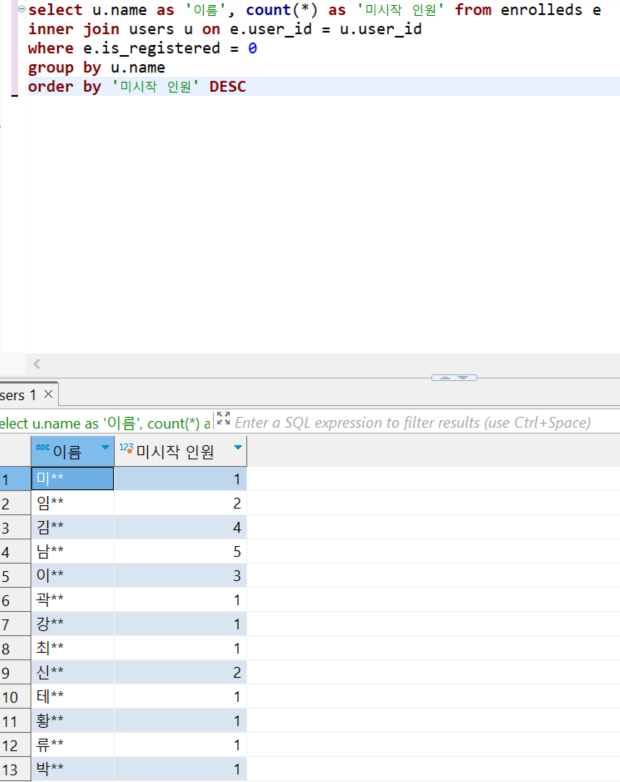Click the 미시작 인원 column header
The width and height of the screenshot is (620, 782).
(181, 451)
